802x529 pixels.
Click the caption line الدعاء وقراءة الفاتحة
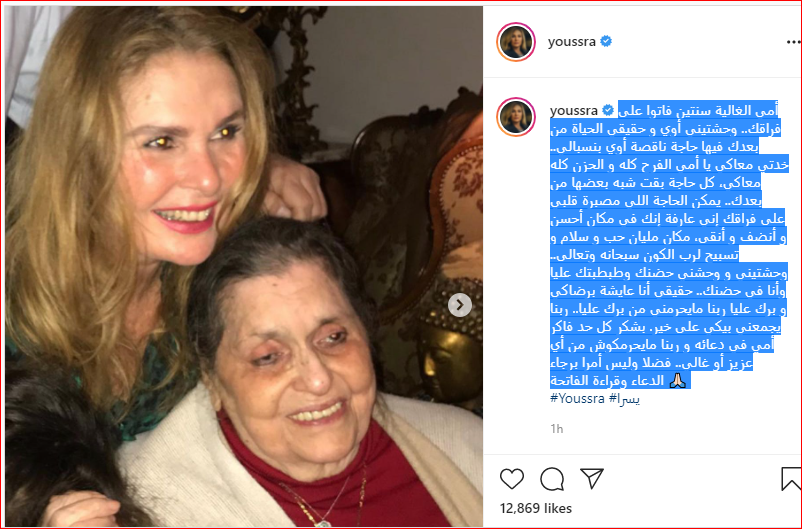[607, 381]
